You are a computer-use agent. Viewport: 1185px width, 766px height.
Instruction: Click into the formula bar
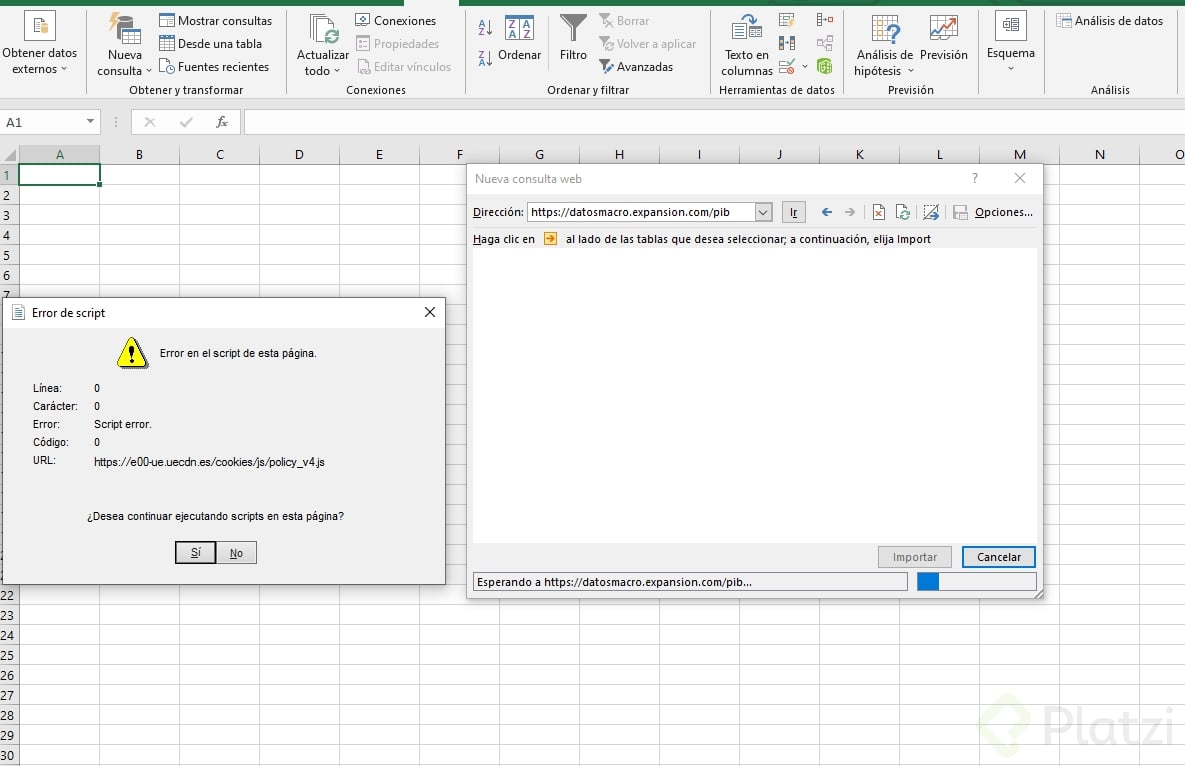(713, 122)
